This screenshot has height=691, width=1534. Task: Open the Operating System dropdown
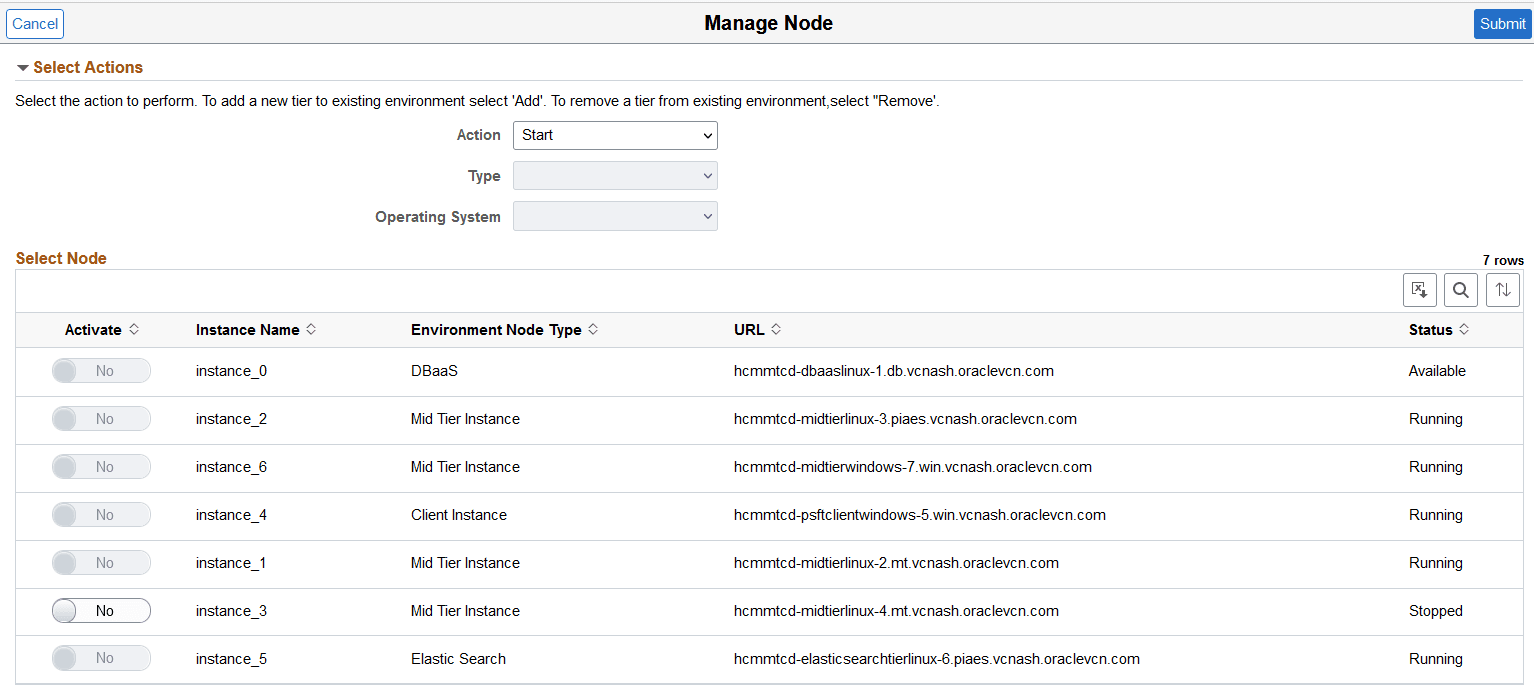point(614,215)
